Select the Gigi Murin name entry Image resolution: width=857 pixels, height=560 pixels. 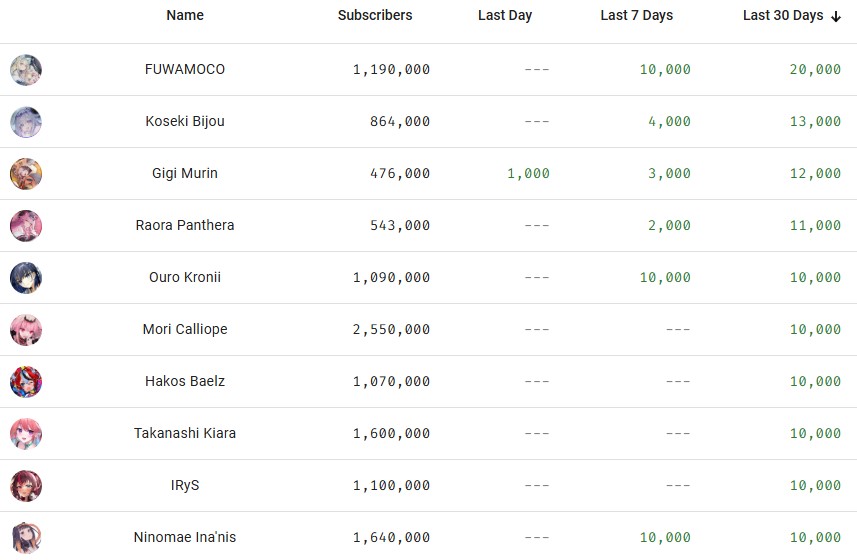[185, 173]
